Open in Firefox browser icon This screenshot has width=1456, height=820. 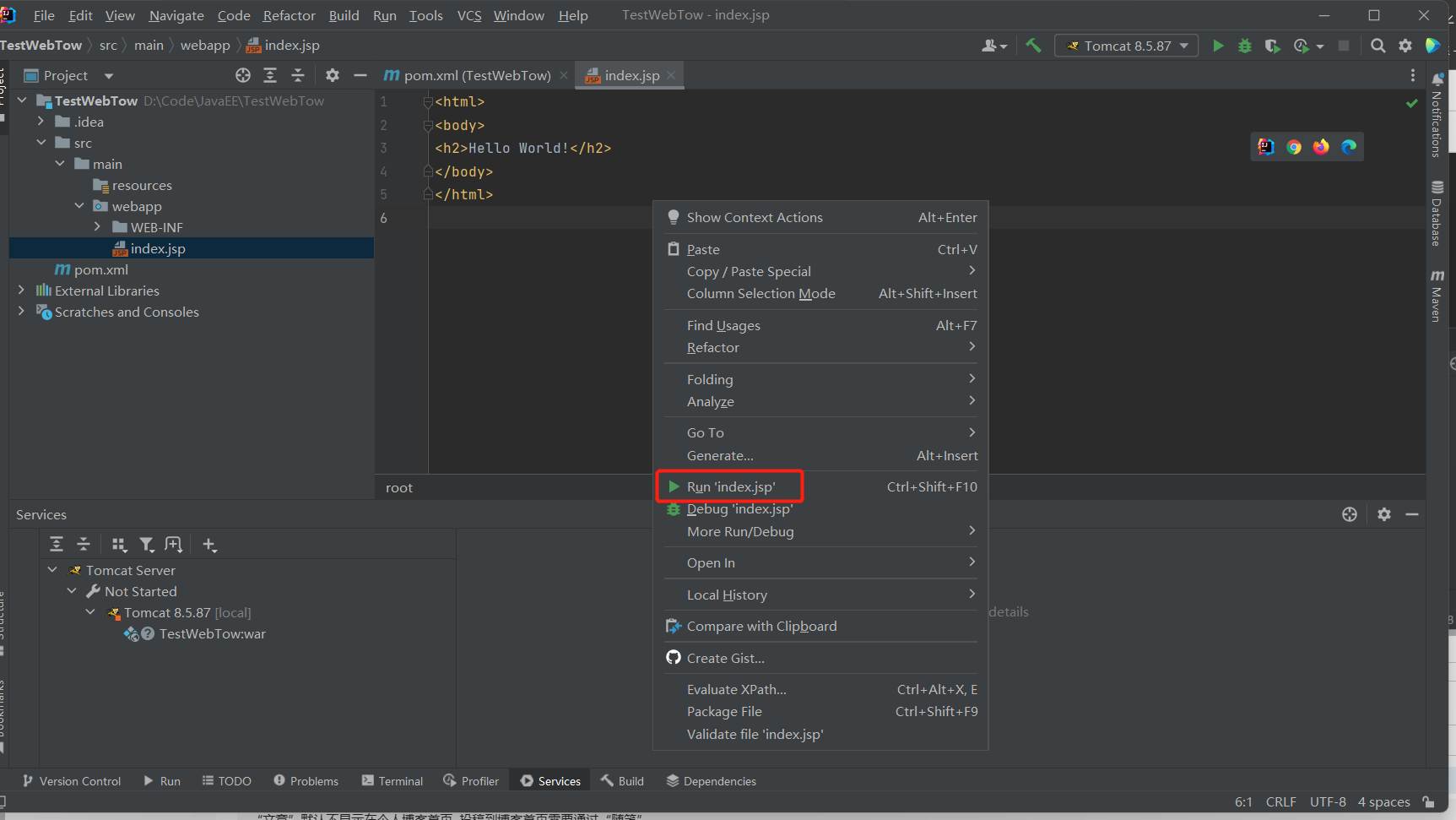click(1321, 147)
